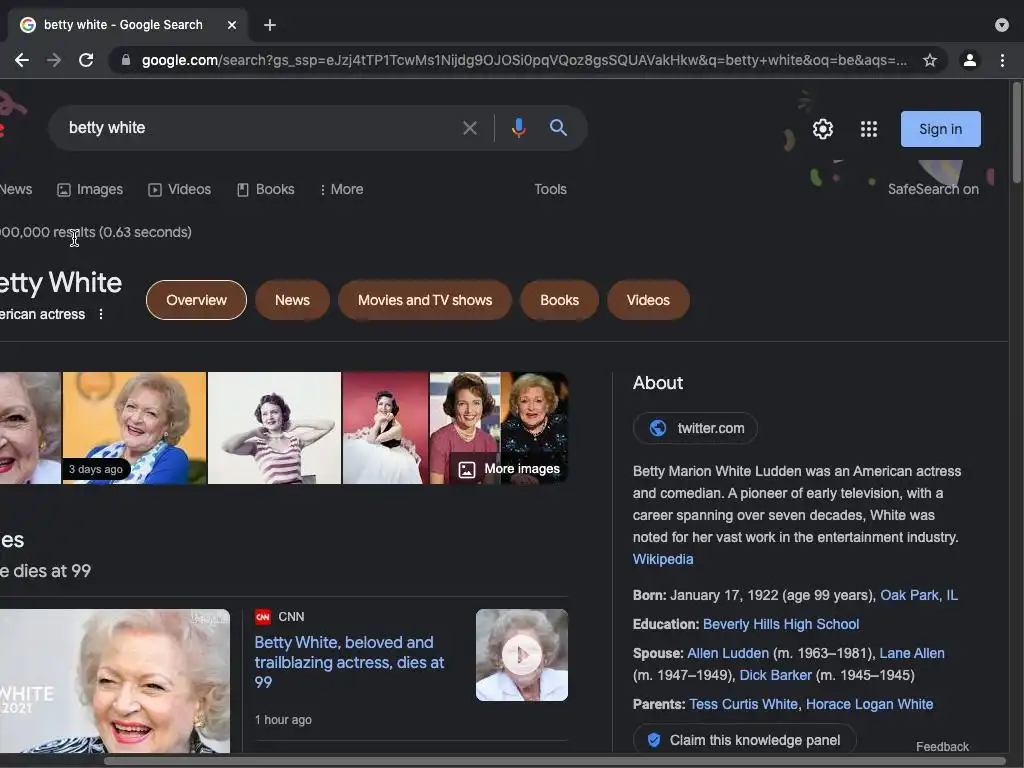The width and height of the screenshot is (1024, 768).
Task: Click the vertical page scrollbar
Action: (x=1017, y=133)
